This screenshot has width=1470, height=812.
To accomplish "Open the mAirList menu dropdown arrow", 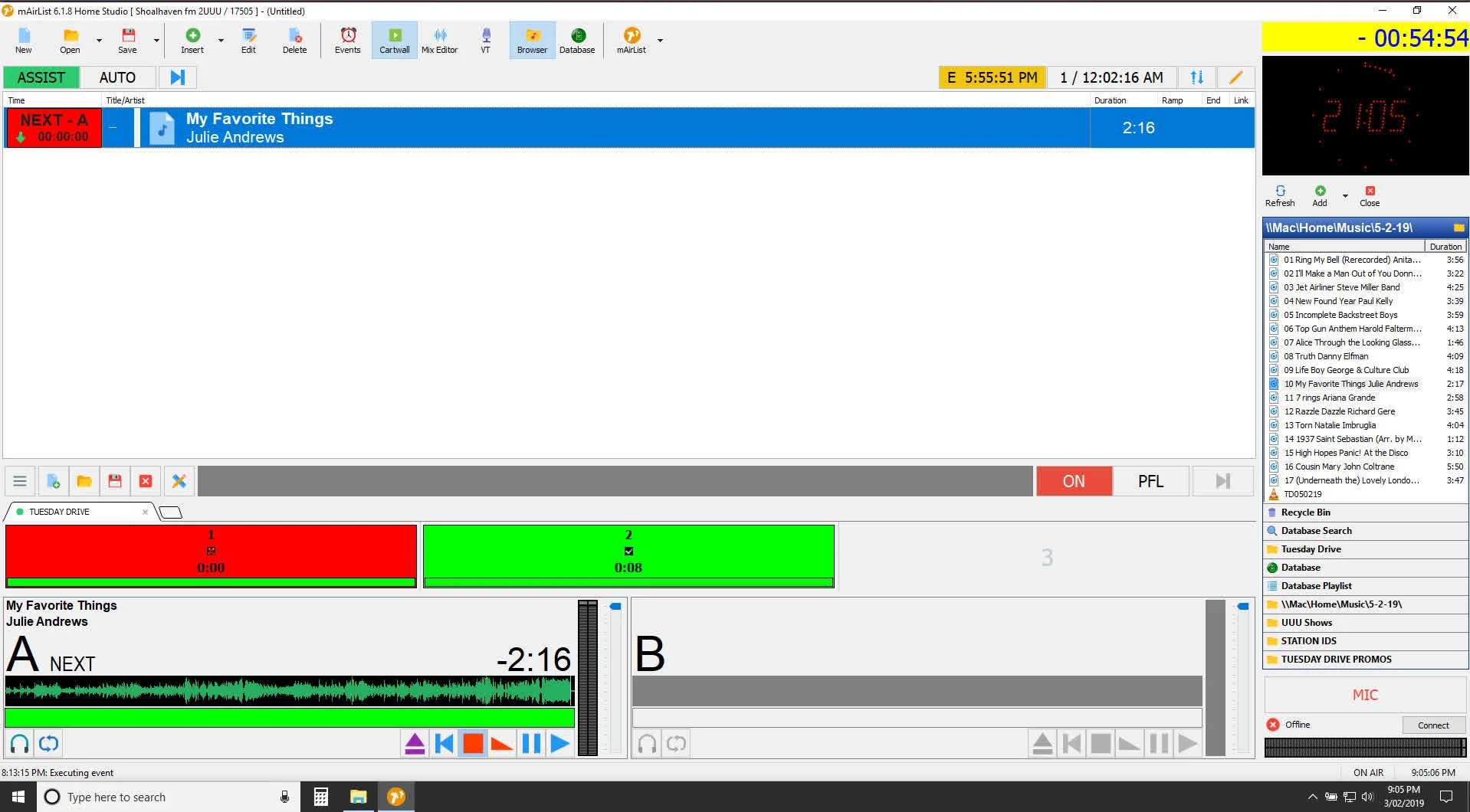I will 660,40.
